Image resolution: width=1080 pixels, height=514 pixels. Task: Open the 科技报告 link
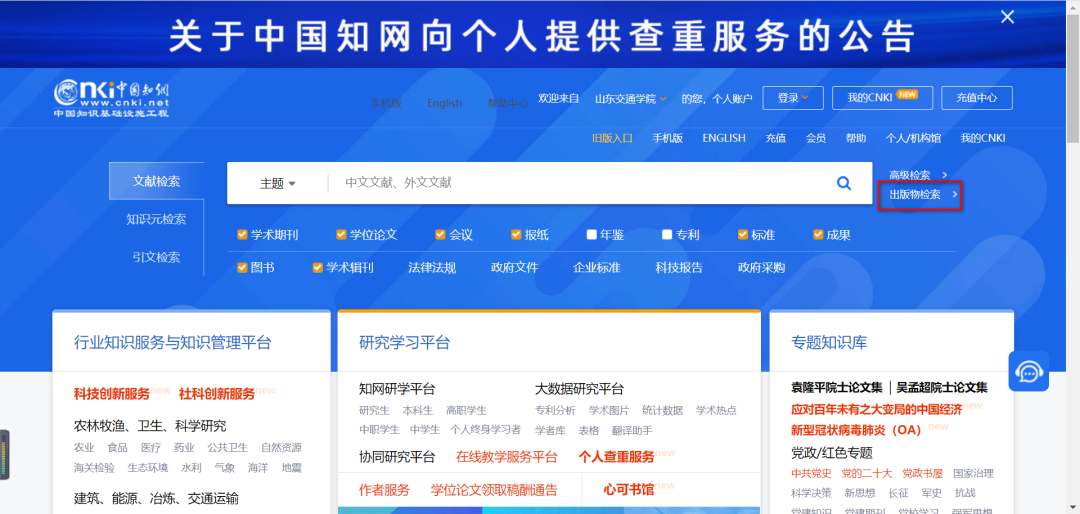679,267
